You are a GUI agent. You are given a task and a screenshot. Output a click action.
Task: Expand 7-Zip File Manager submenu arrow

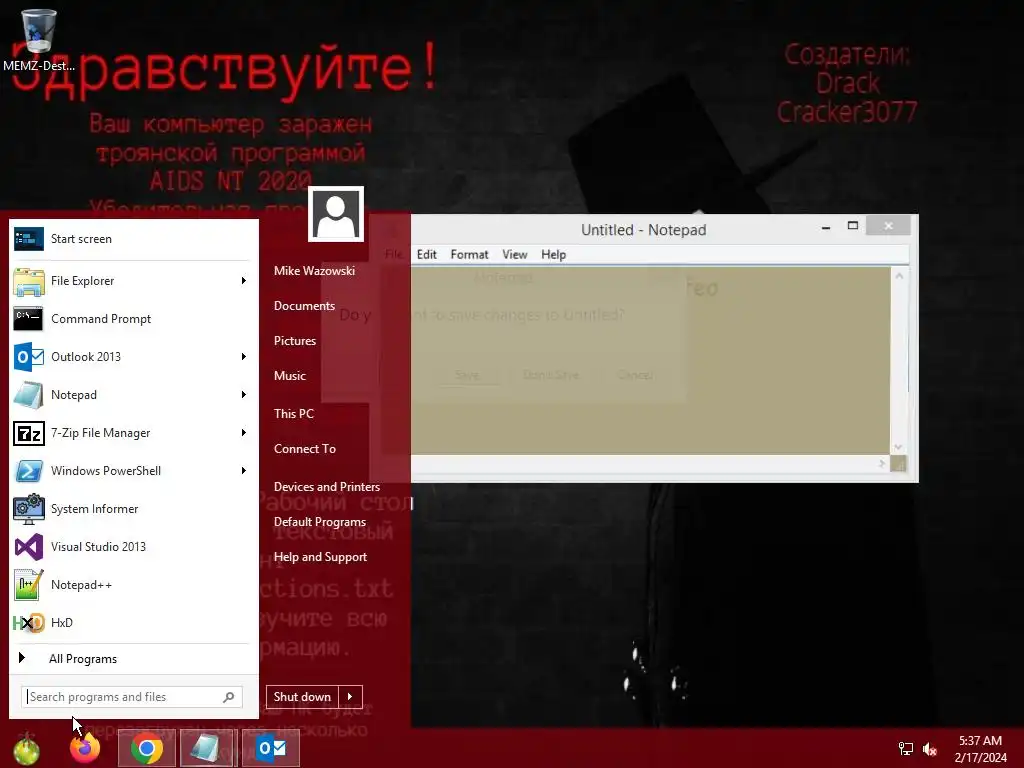coord(244,433)
